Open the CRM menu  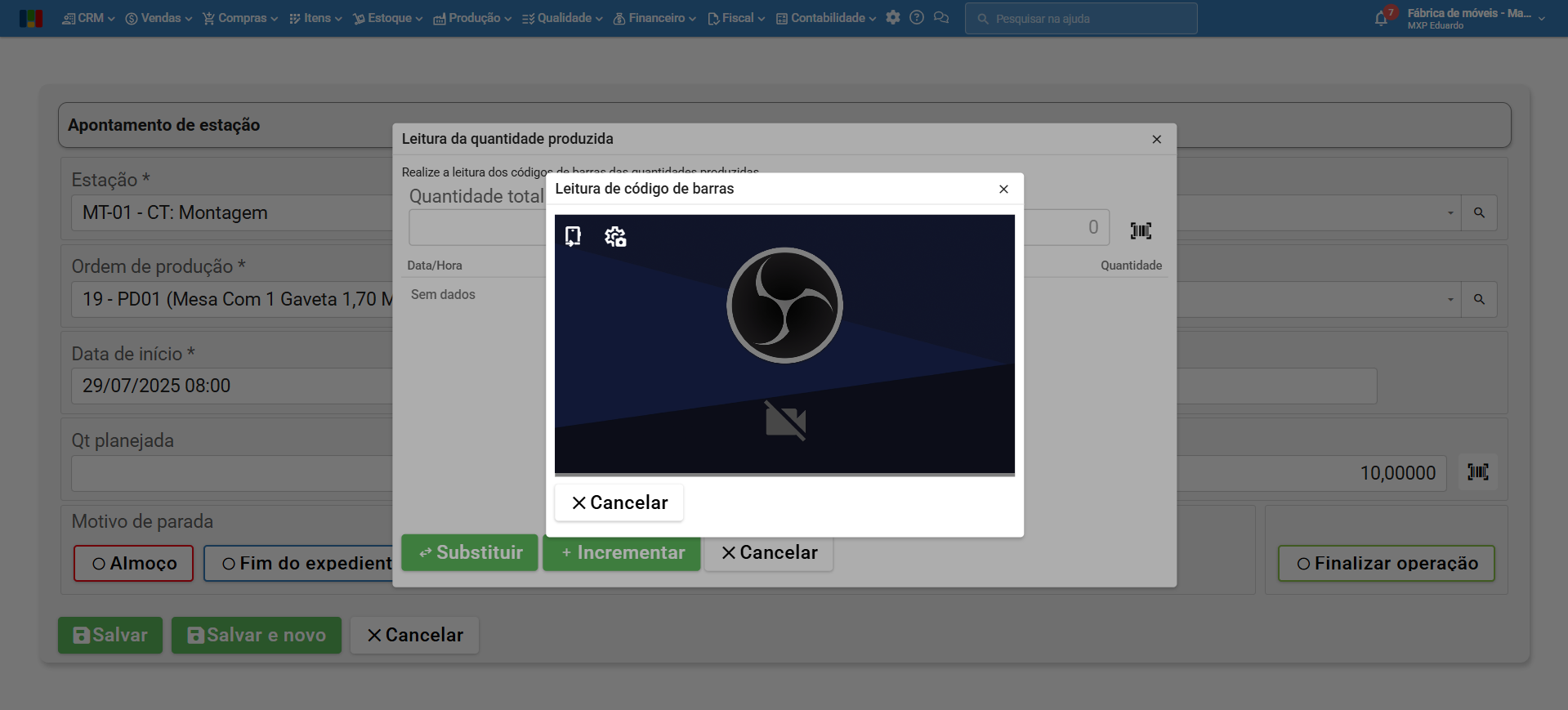(88, 18)
